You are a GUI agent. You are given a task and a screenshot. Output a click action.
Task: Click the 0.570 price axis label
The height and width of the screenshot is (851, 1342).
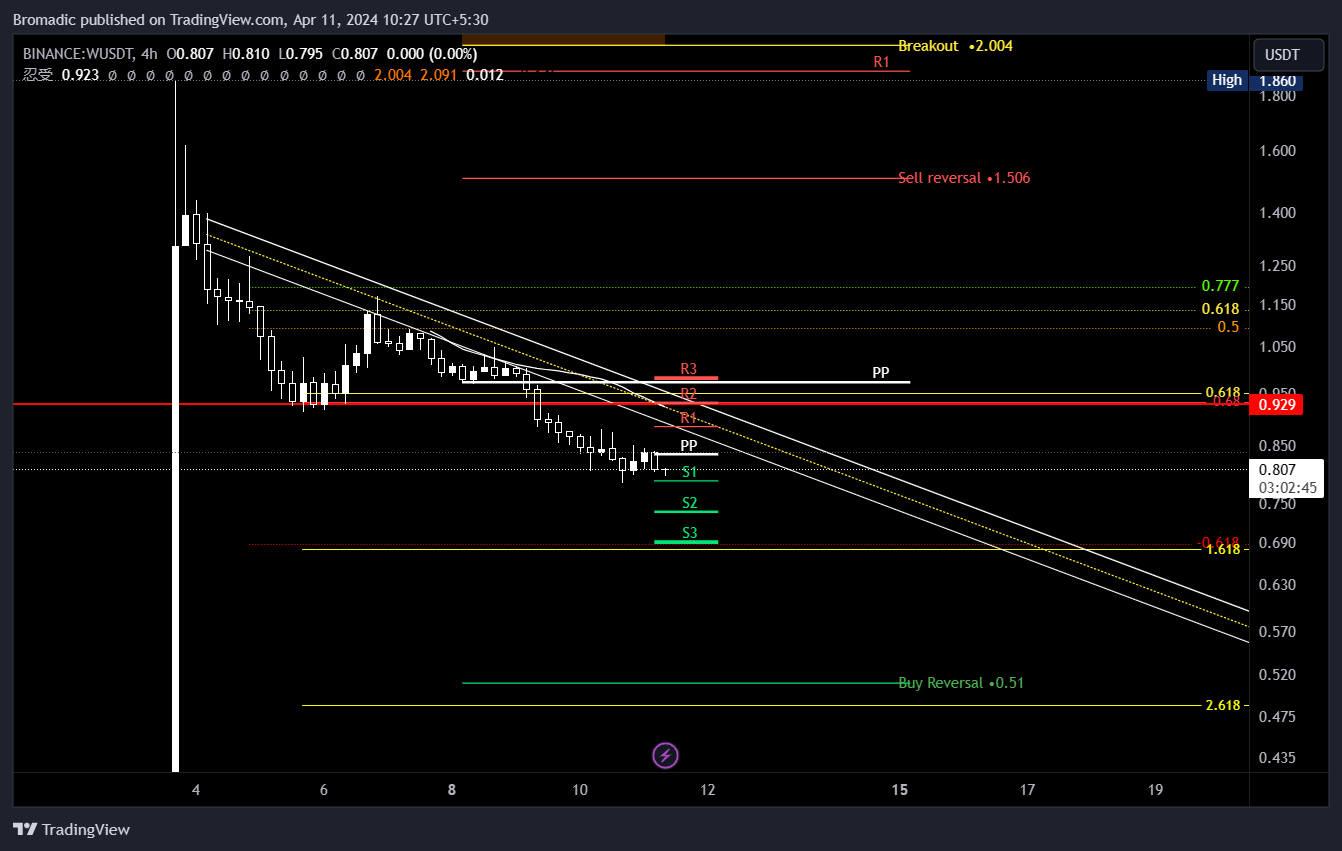tap(1278, 632)
